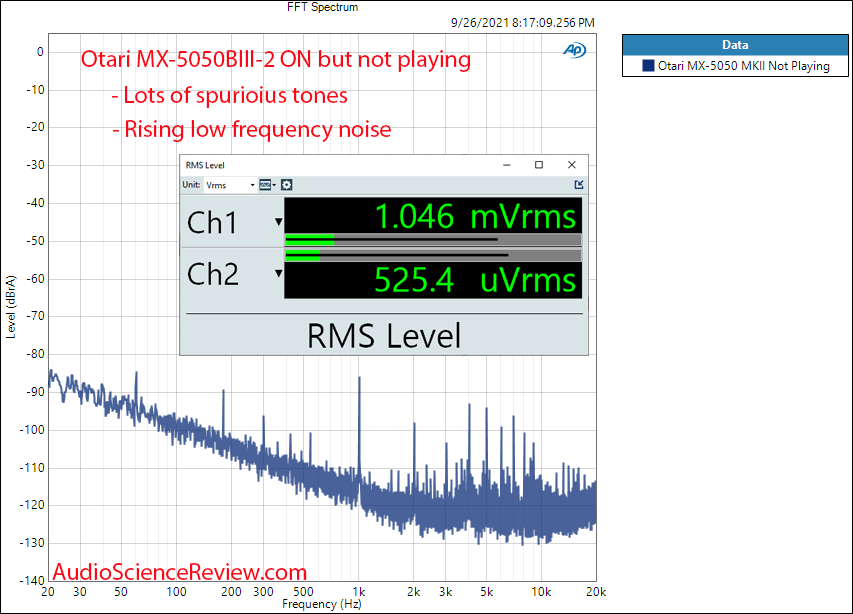853x614 pixels.
Task: Click the pop-out icon in RMS Level toolbar
Action: pyautogui.click(x=579, y=185)
